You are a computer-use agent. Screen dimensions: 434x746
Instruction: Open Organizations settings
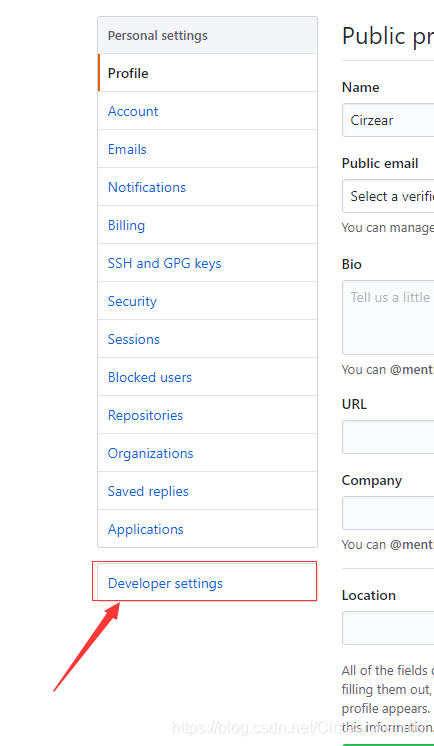pos(207,453)
